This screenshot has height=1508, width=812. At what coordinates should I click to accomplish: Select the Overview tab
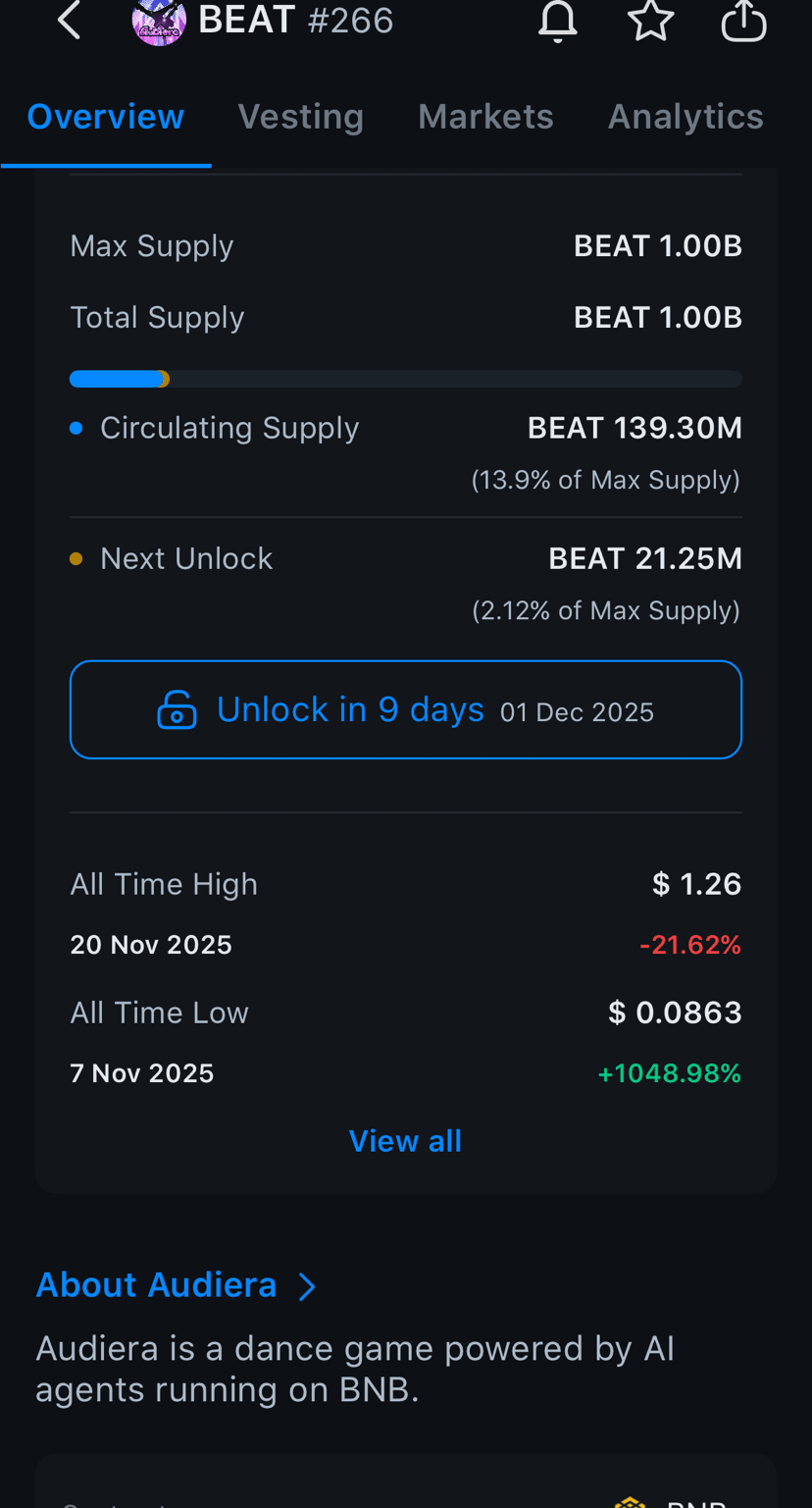click(x=106, y=117)
